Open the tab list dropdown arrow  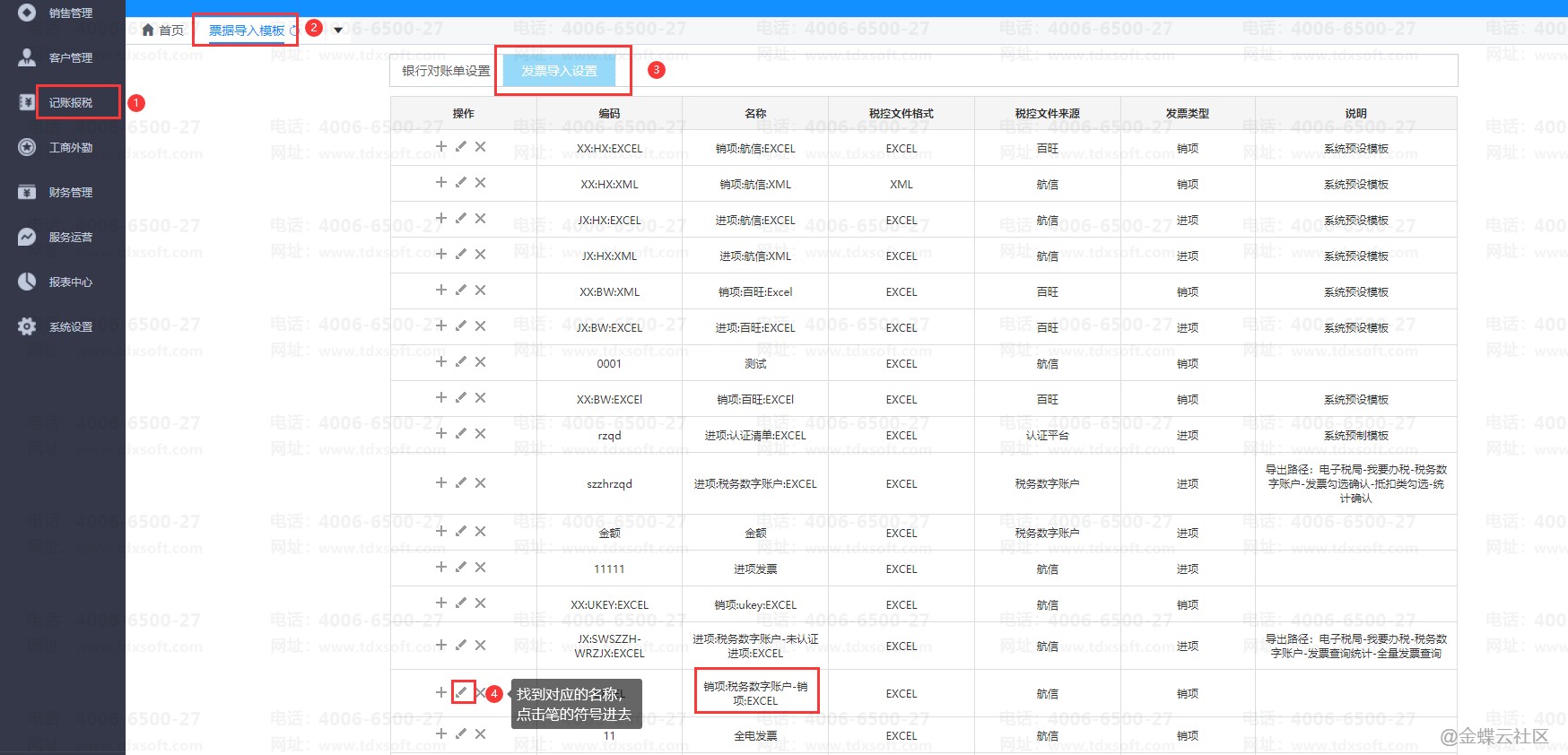(x=338, y=30)
